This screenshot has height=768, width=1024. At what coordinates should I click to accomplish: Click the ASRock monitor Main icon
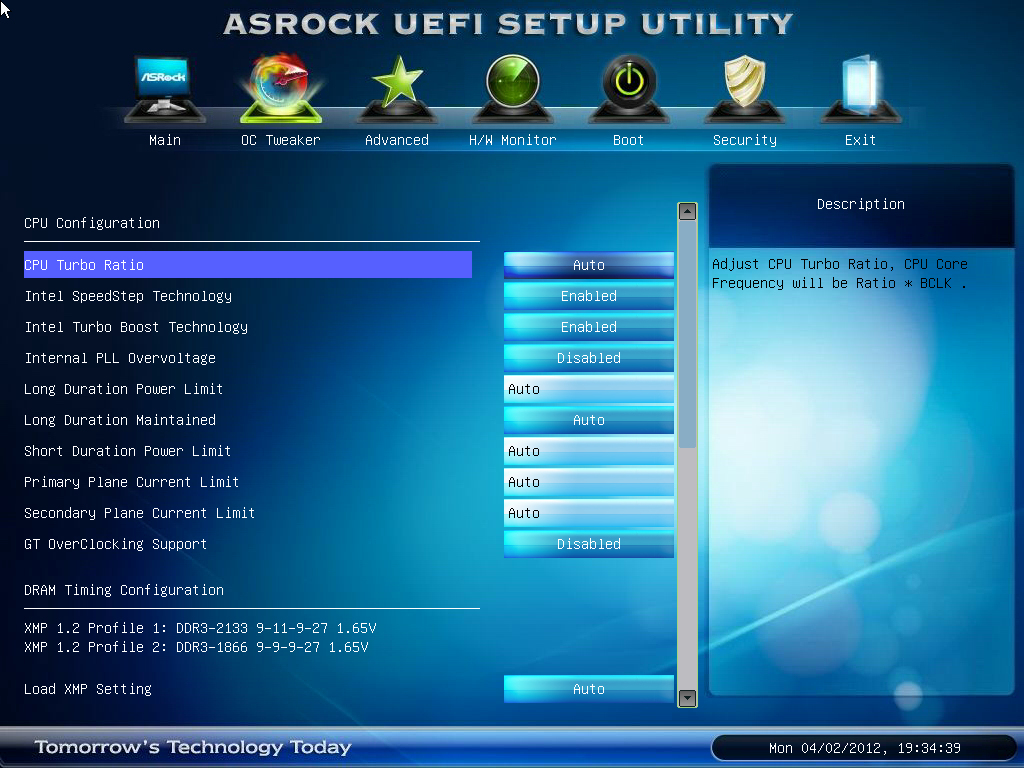tap(164, 88)
